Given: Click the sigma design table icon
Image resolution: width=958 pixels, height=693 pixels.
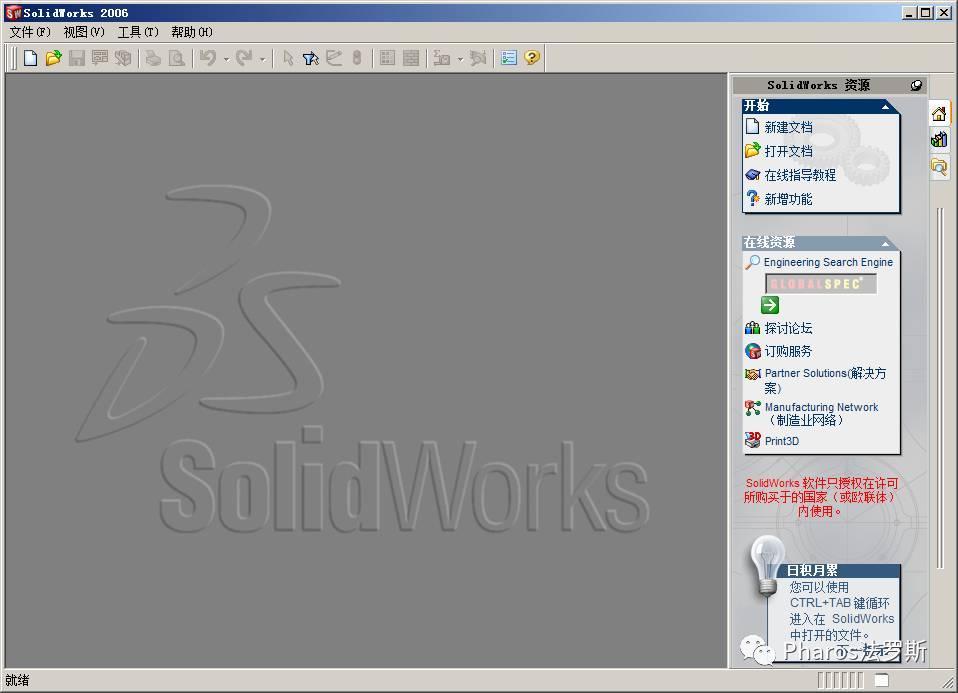Looking at the screenshot, I should 442,58.
